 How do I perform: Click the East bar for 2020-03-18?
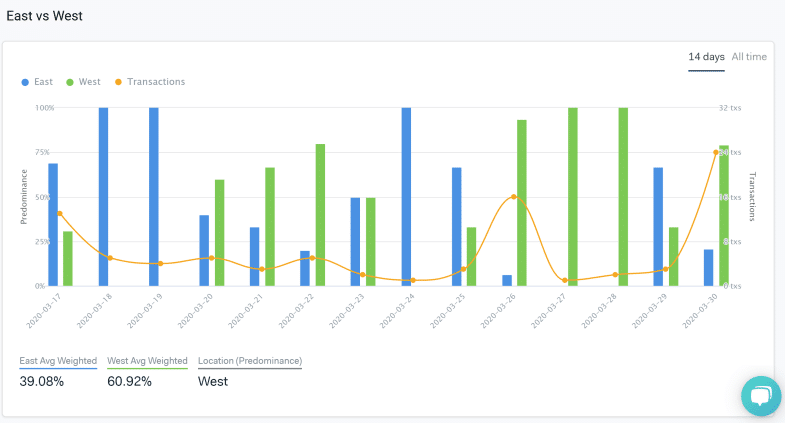click(104, 196)
